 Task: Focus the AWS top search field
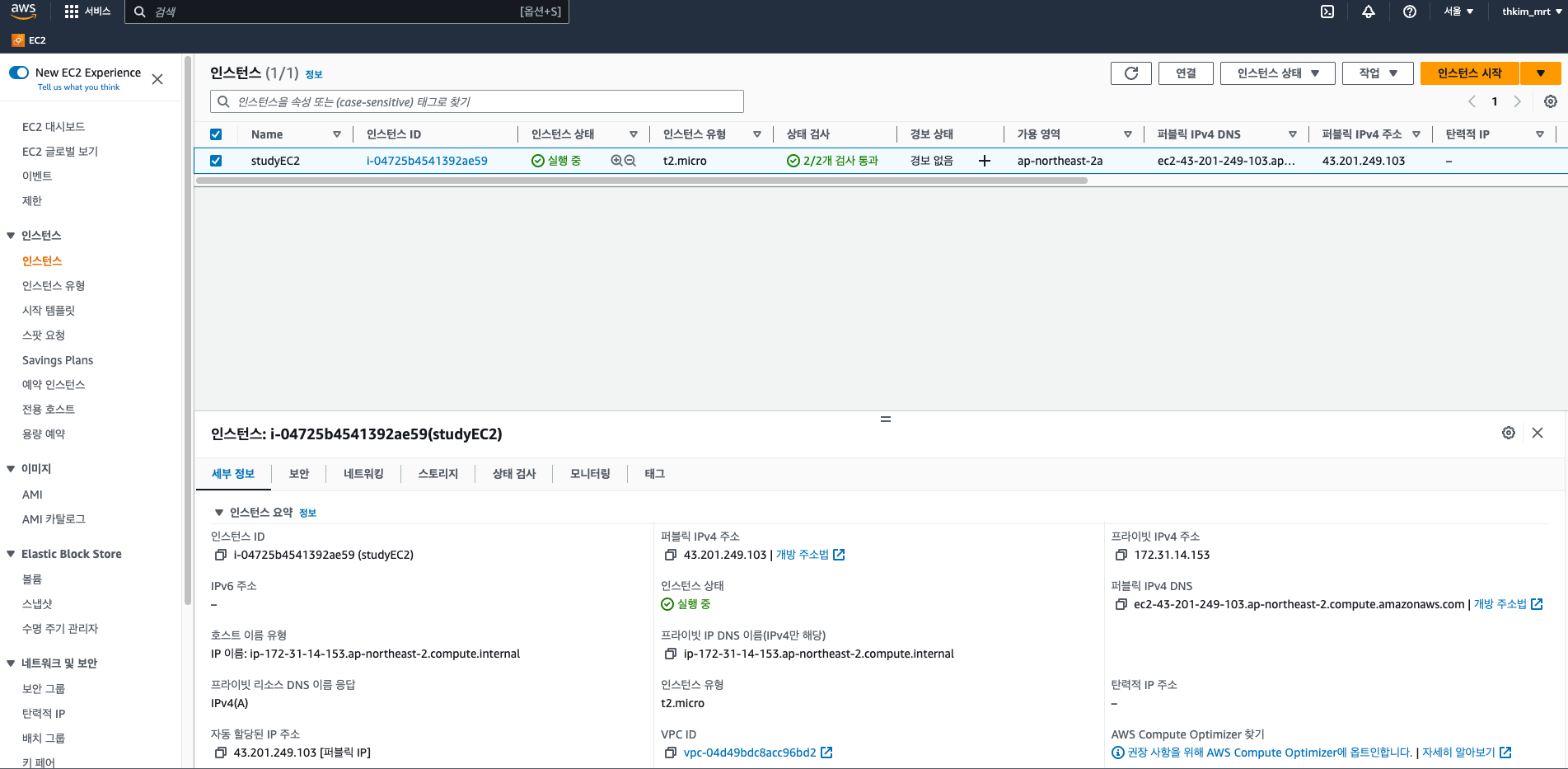(347, 12)
